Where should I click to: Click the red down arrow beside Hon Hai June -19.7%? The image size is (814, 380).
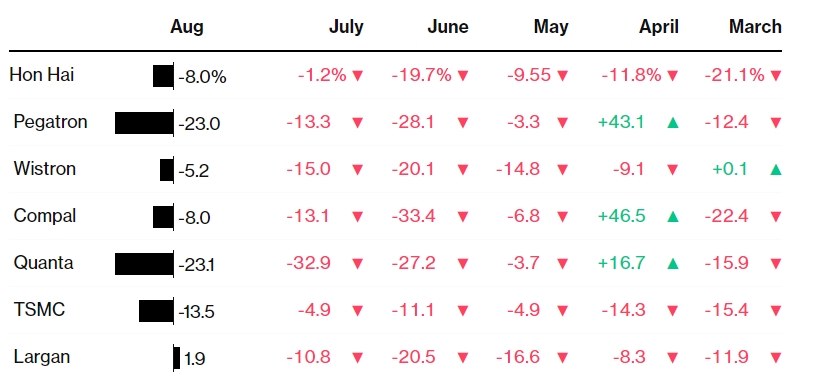tap(463, 76)
